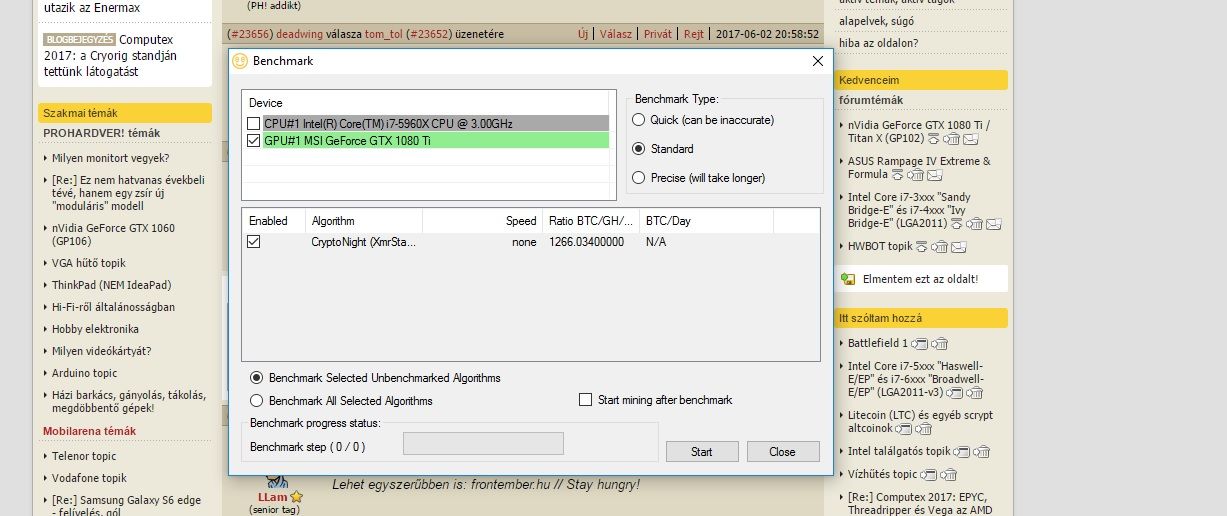
Task: Click the Benchmark window smiley app icon
Action: (240, 61)
